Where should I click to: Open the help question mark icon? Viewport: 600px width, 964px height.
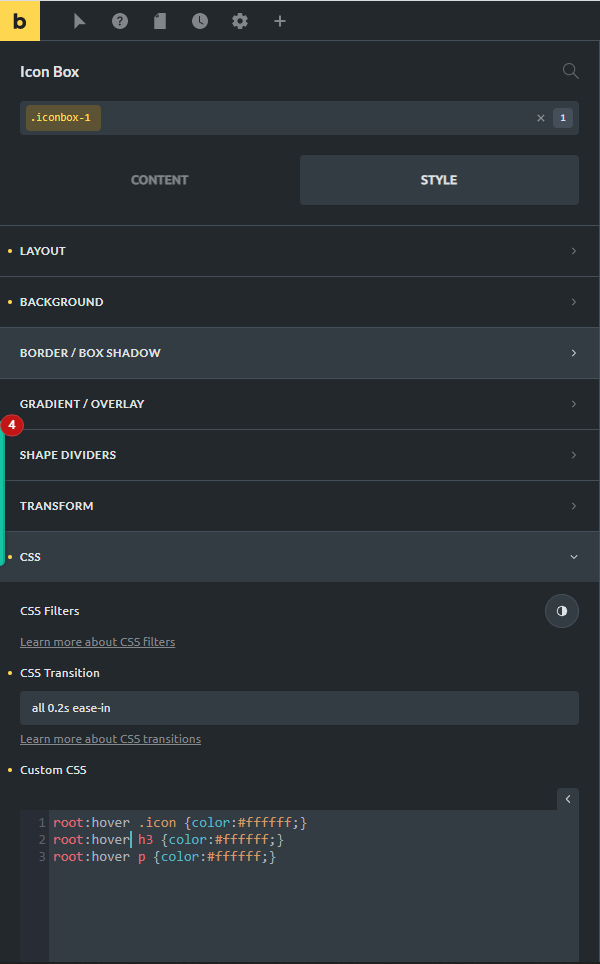pos(120,22)
